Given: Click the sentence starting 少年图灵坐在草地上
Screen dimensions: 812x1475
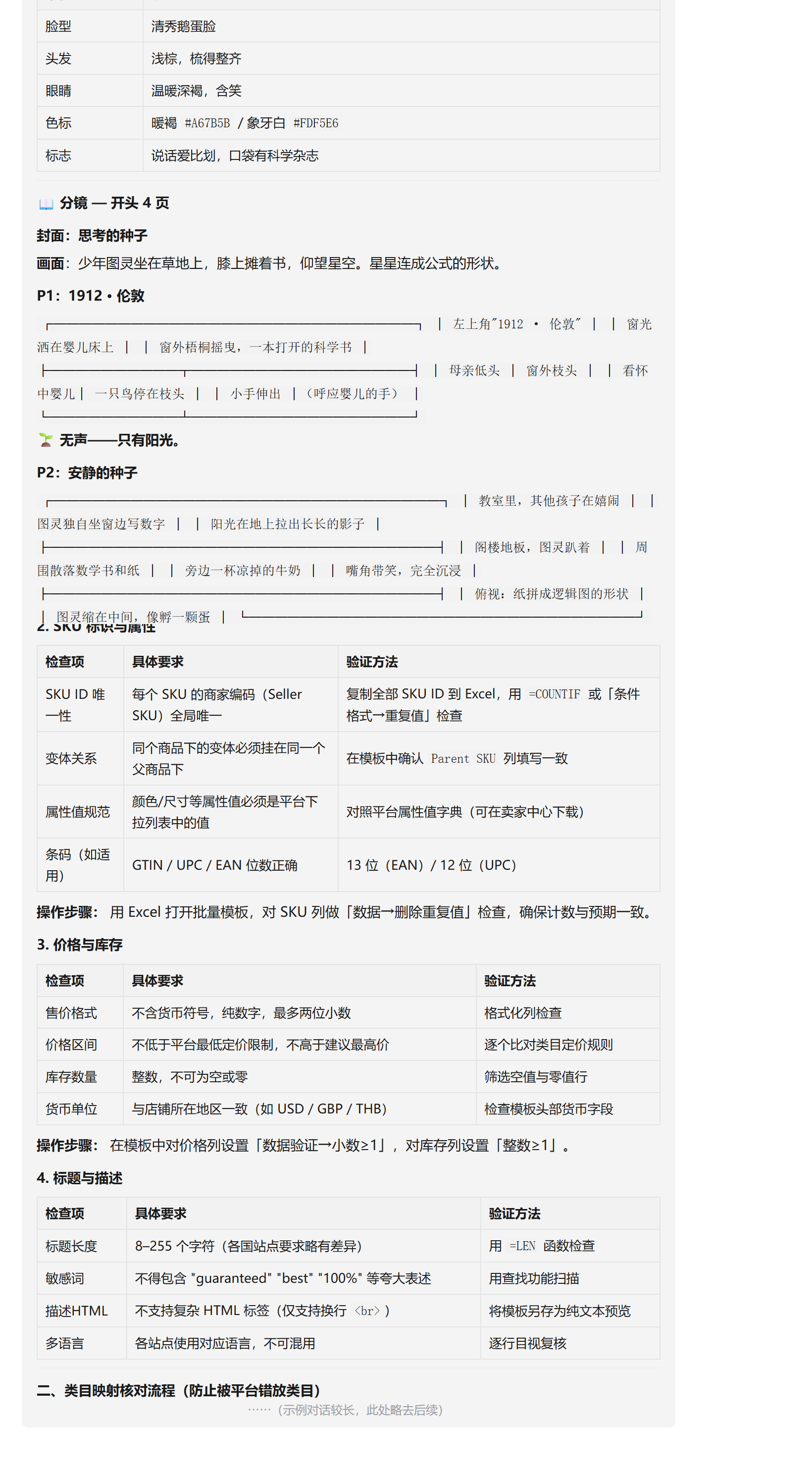Looking at the screenshot, I should (x=292, y=263).
